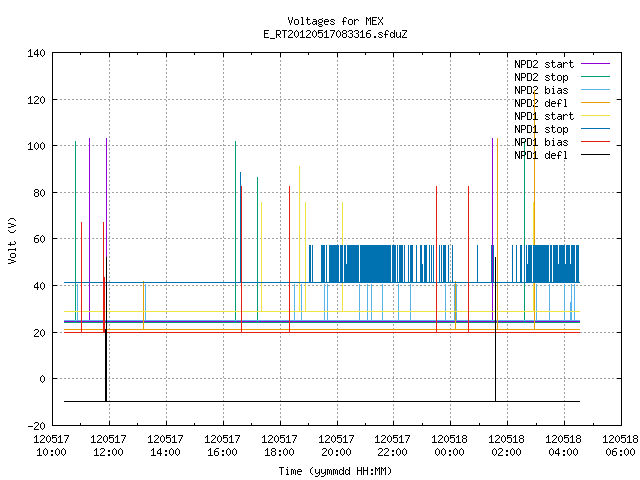Image resolution: width=640 pixels, height=480 pixels.
Task: Click the red NPD1 bias legend line
Action: click(x=595, y=142)
